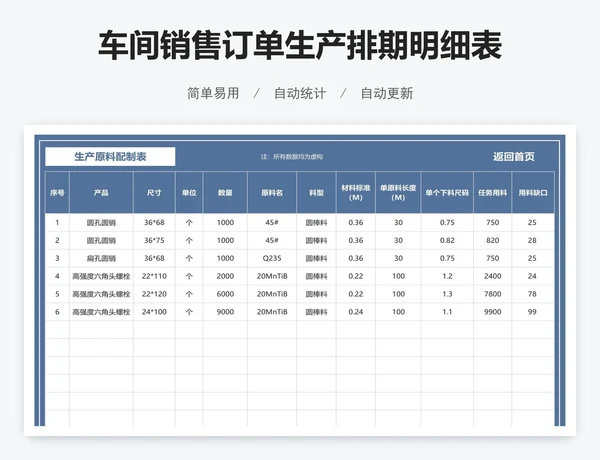Click the 自动统计 subtitle text

300,93
